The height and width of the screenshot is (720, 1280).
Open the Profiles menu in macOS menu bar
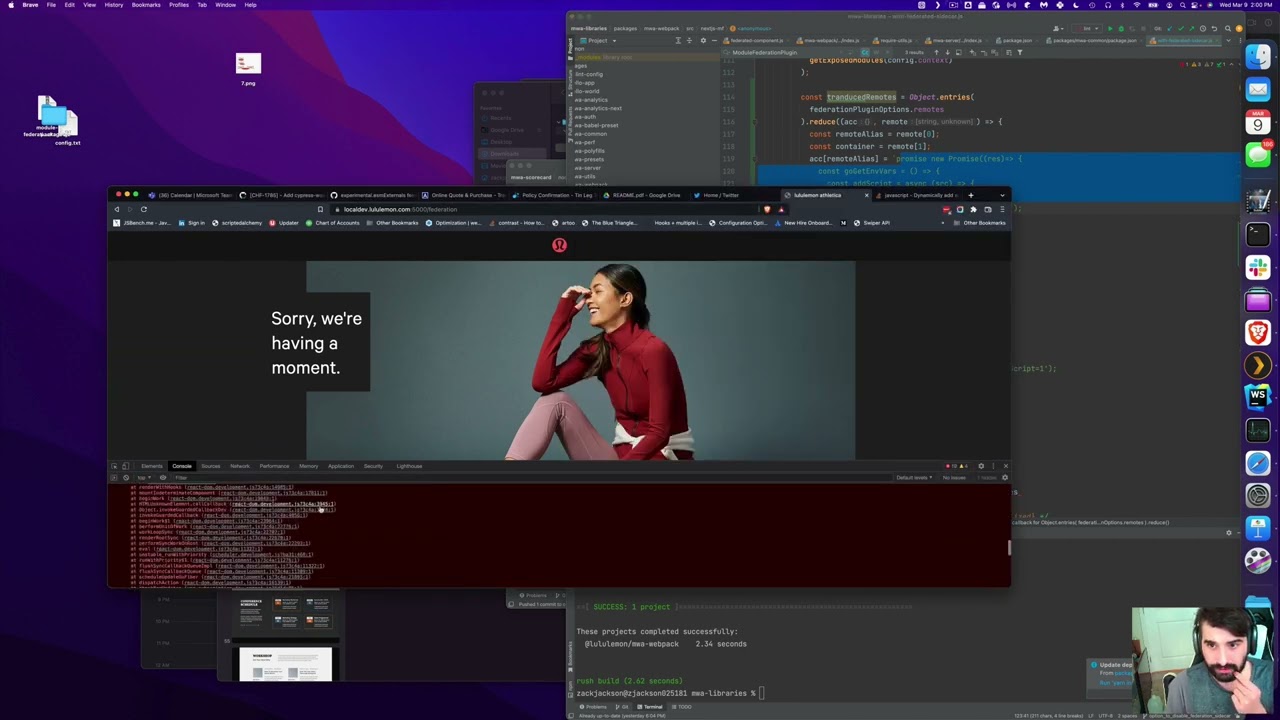tap(179, 5)
